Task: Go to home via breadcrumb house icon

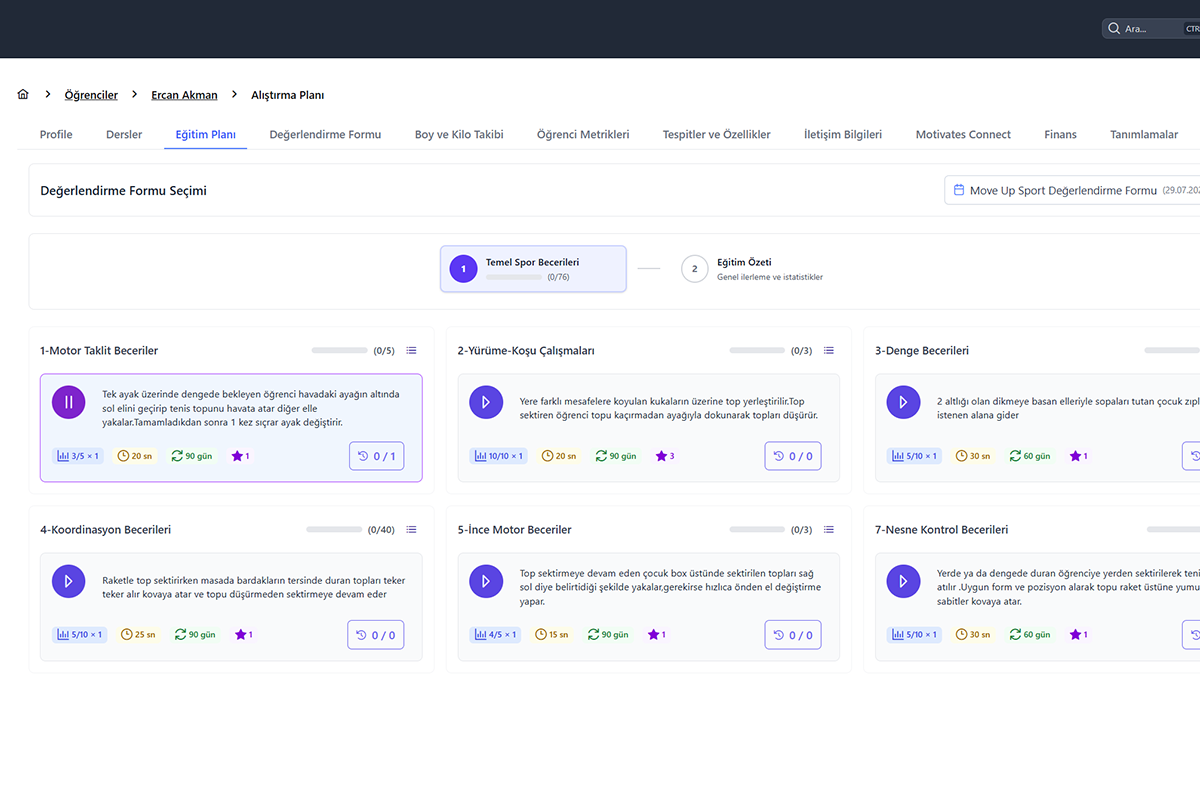Action: click(x=23, y=95)
